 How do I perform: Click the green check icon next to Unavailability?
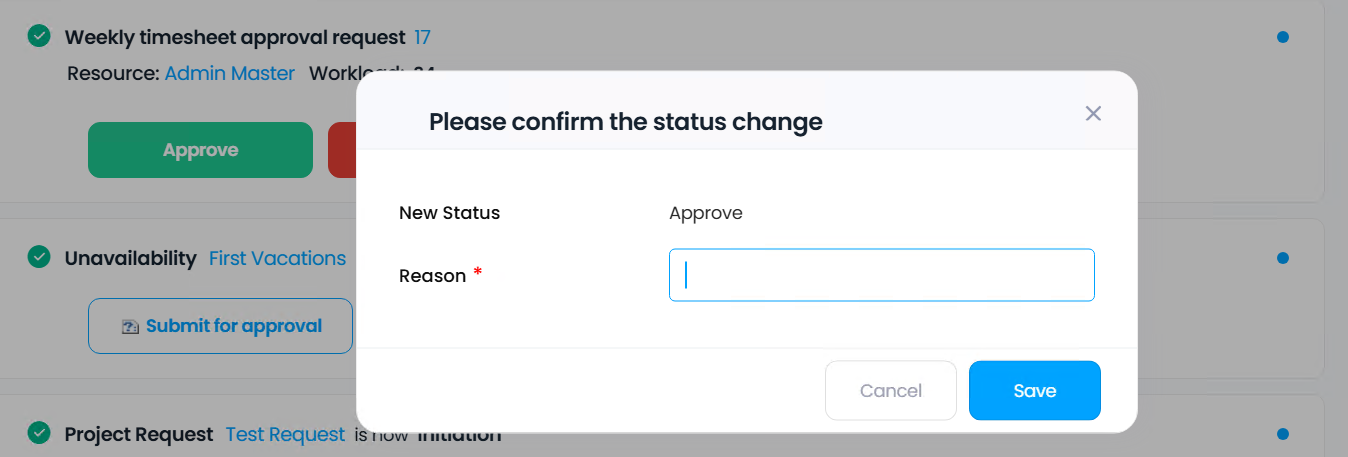tap(39, 257)
